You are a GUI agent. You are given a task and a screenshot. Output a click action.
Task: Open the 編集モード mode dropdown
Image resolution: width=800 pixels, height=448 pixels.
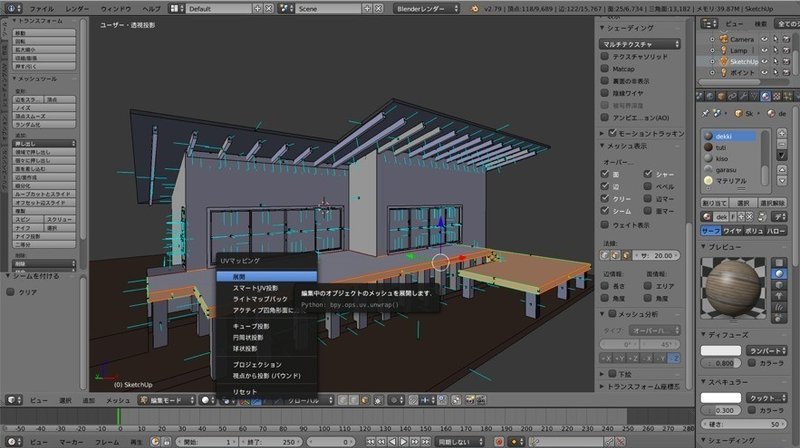pyautogui.click(x=167, y=400)
